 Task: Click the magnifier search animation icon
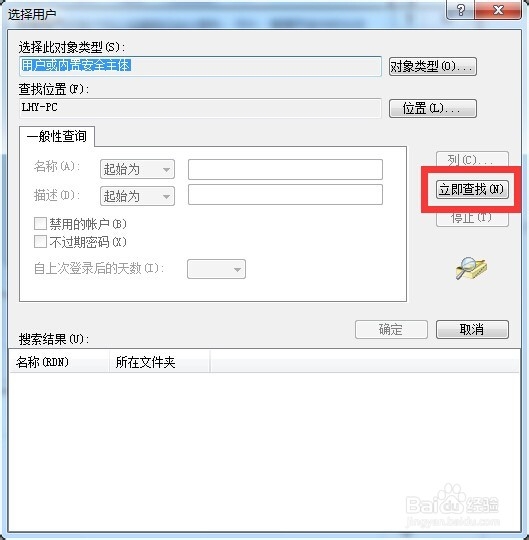pos(471,268)
